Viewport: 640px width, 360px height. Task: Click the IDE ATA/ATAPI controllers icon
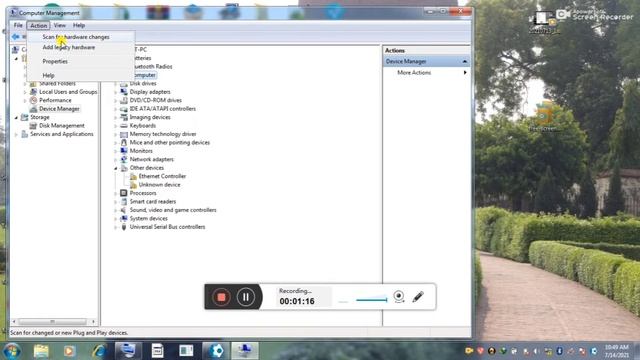(x=124, y=109)
